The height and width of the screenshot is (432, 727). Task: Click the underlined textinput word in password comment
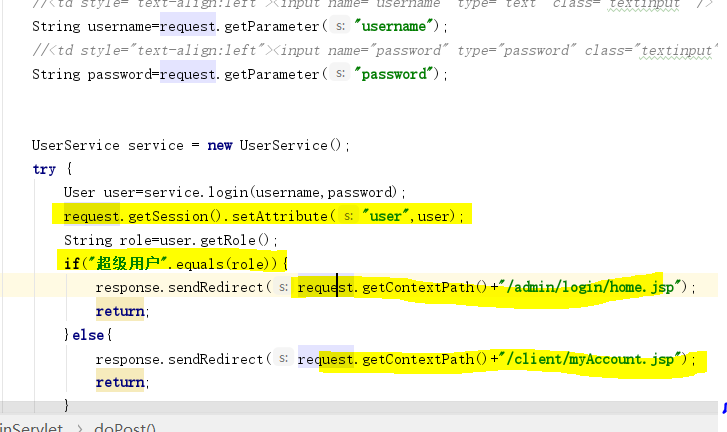tap(677, 51)
